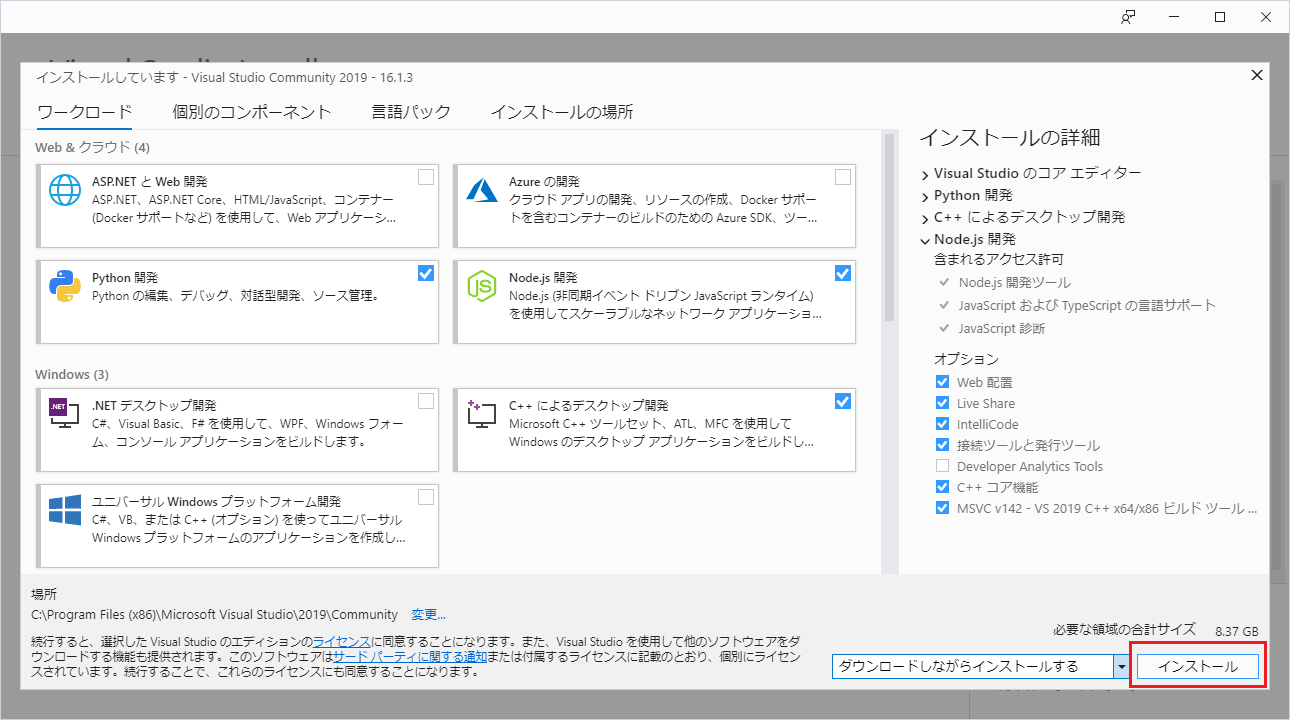This screenshot has width=1290, height=720.
Task: Click the feedback icon in the title bar
Action: (1129, 17)
